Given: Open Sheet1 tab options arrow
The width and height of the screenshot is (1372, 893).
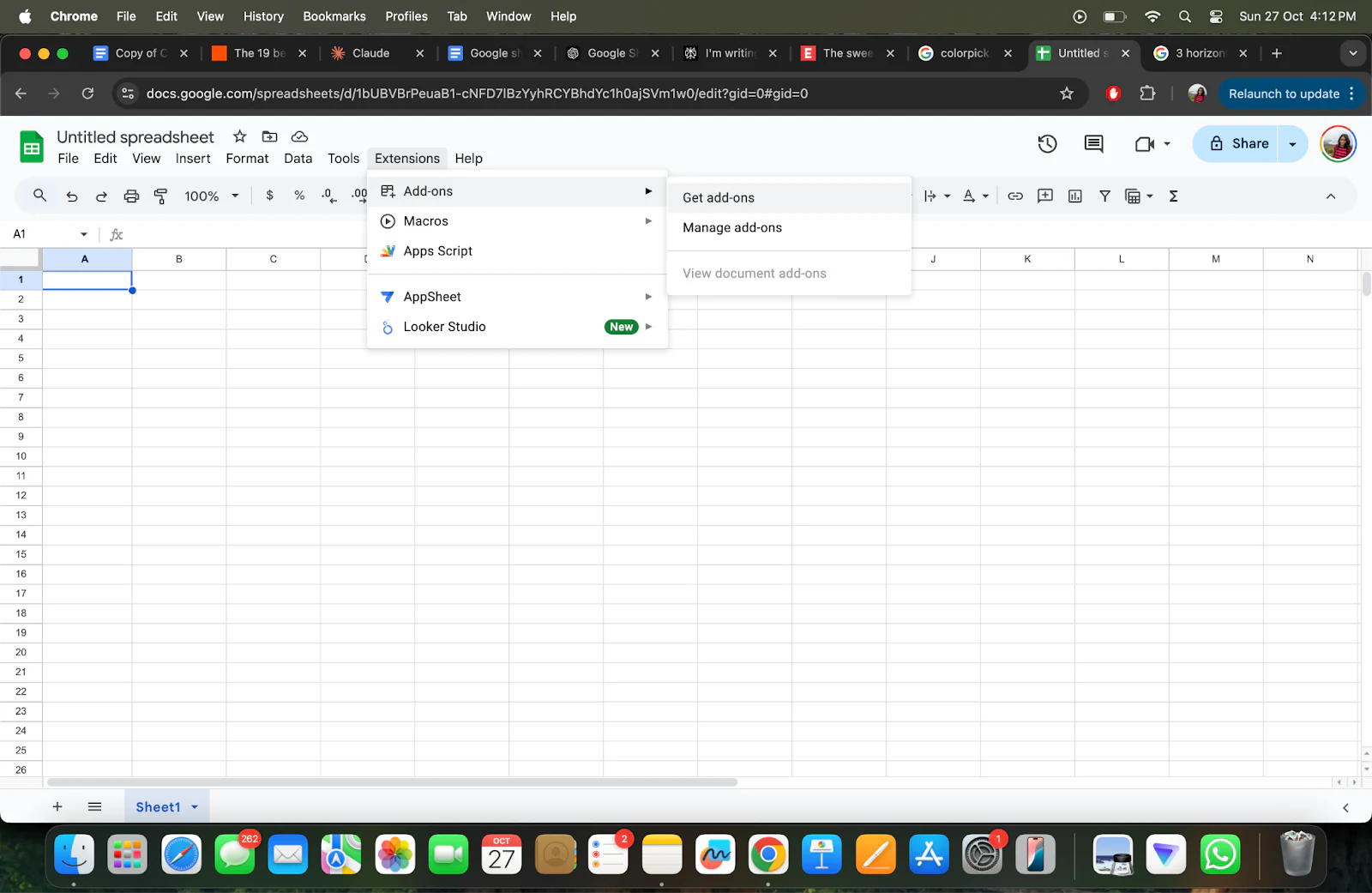Looking at the screenshot, I should (x=195, y=807).
